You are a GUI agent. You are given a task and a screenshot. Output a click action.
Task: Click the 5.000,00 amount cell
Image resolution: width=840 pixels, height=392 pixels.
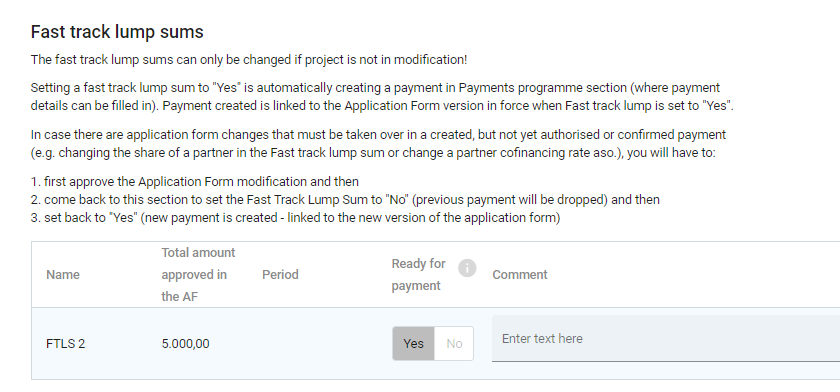[x=185, y=344]
